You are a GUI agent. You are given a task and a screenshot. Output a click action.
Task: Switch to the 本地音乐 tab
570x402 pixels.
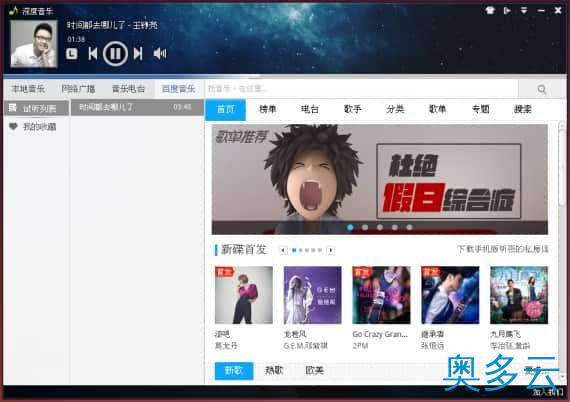28,89
